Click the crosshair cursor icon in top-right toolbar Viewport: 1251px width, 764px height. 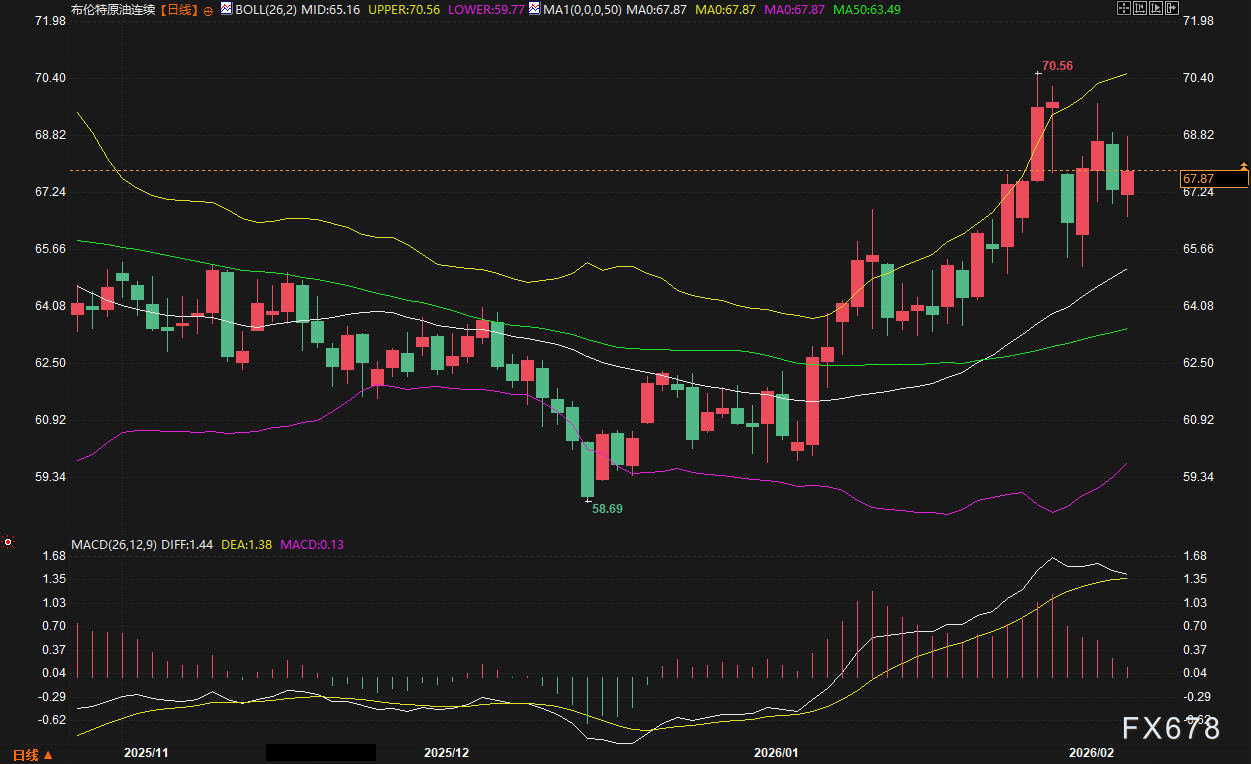1124,8
